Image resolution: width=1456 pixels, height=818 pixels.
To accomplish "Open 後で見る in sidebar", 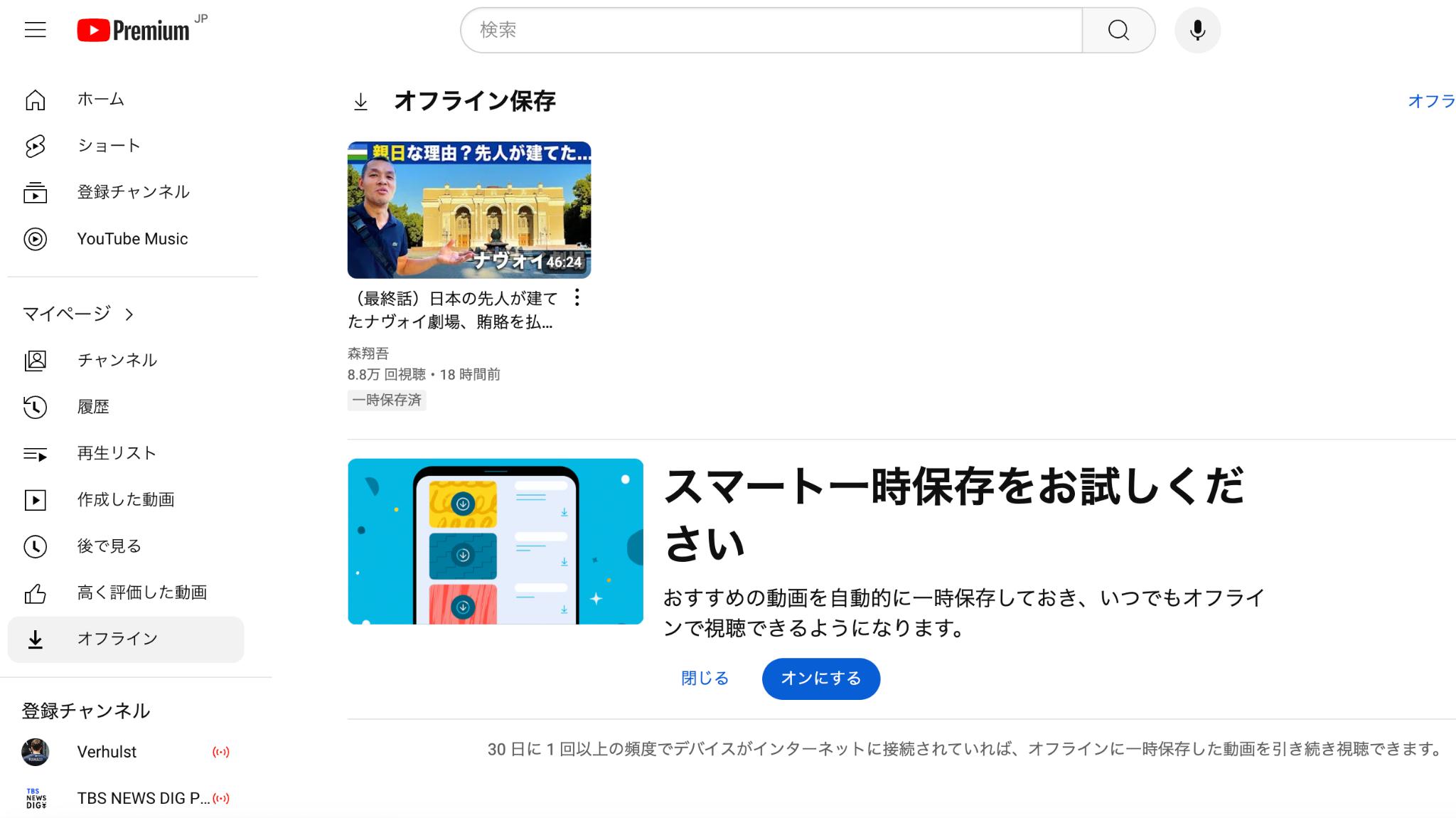I will click(107, 546).
